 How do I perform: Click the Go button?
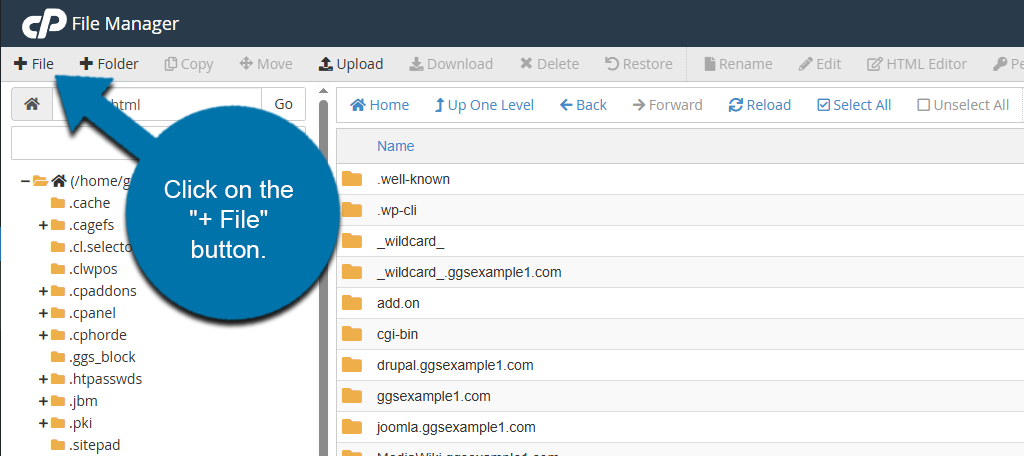coord(283,104)
